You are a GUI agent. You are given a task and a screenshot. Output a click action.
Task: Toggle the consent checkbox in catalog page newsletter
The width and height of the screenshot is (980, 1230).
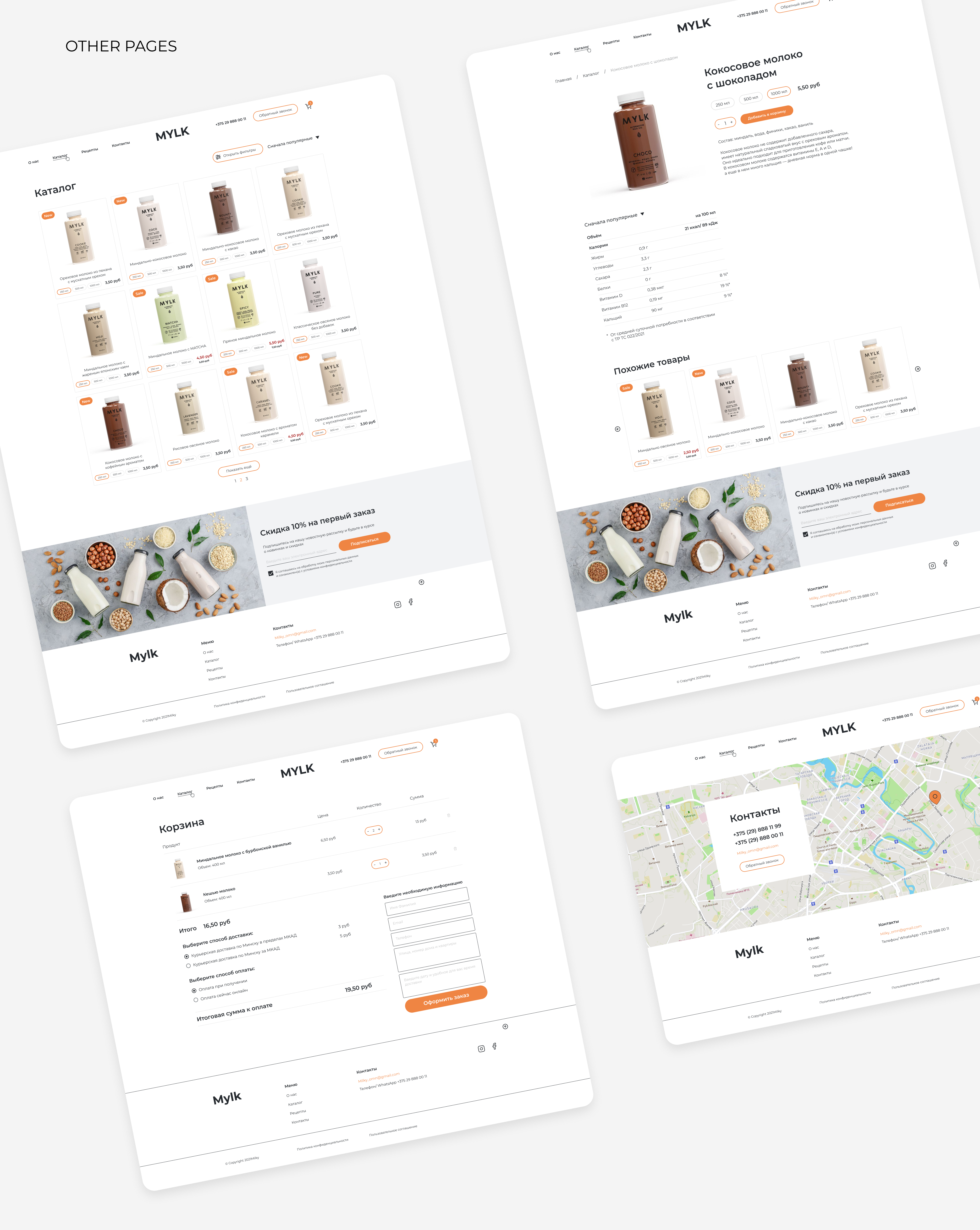[x=271, y=573]
